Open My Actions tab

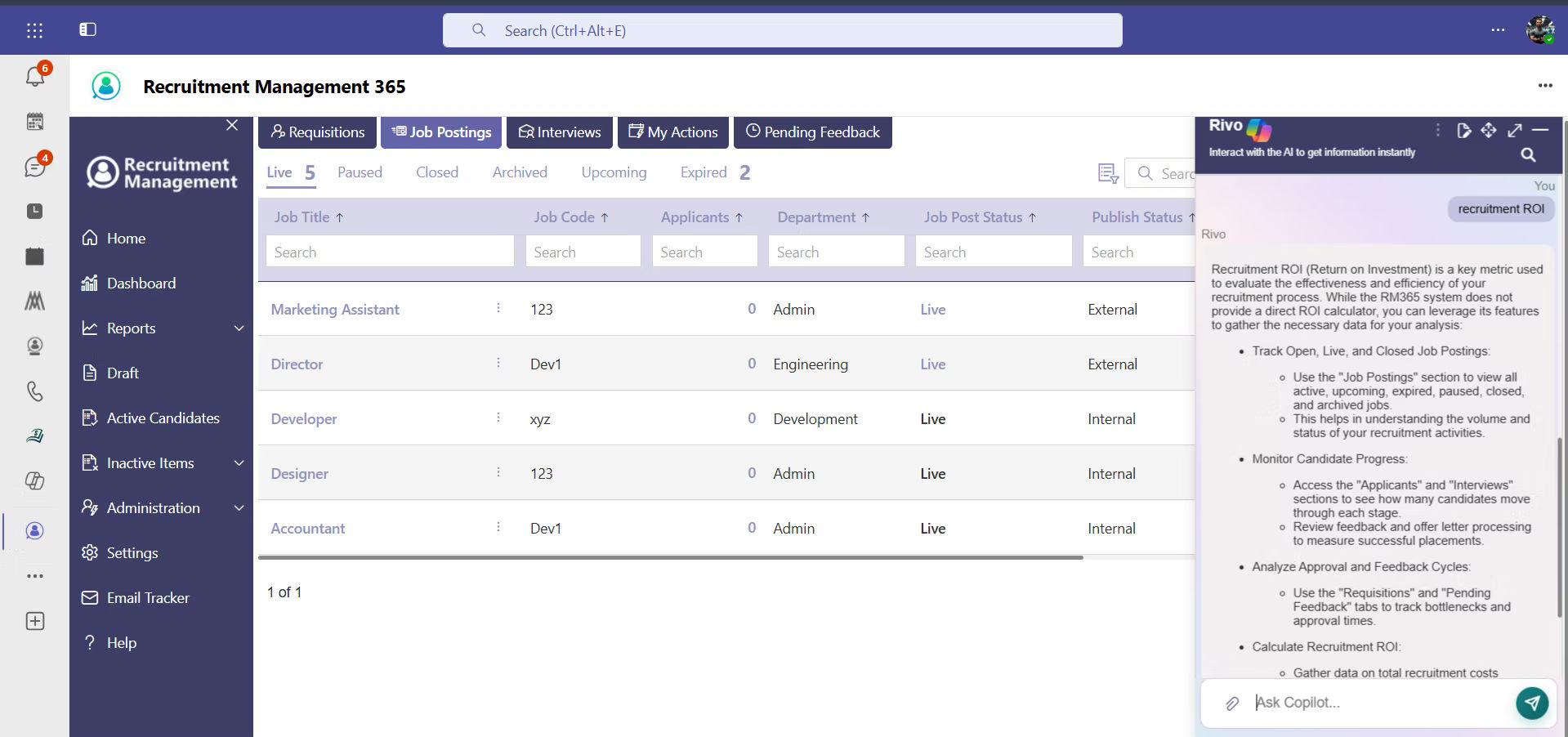point(673,132)
